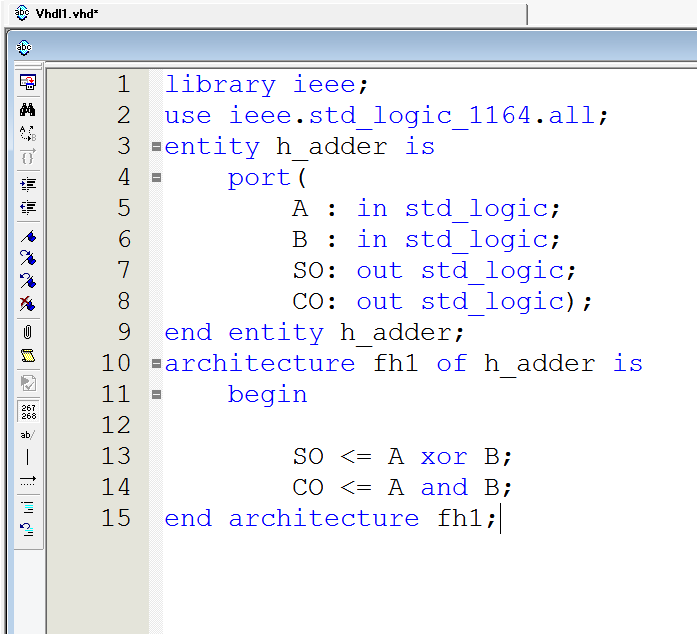Viewport: 697px width, 634px height.
Task: Click 'end architecture' text on line 15
Action: click(292, 518)
